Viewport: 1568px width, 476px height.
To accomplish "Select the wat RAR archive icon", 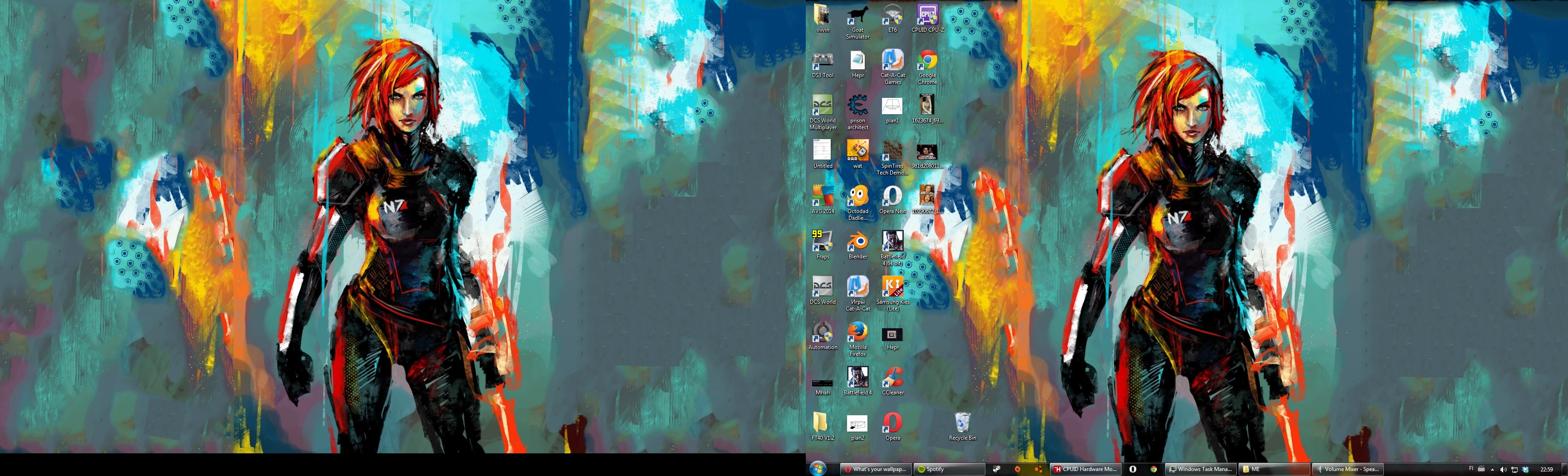I will [857, 155].
